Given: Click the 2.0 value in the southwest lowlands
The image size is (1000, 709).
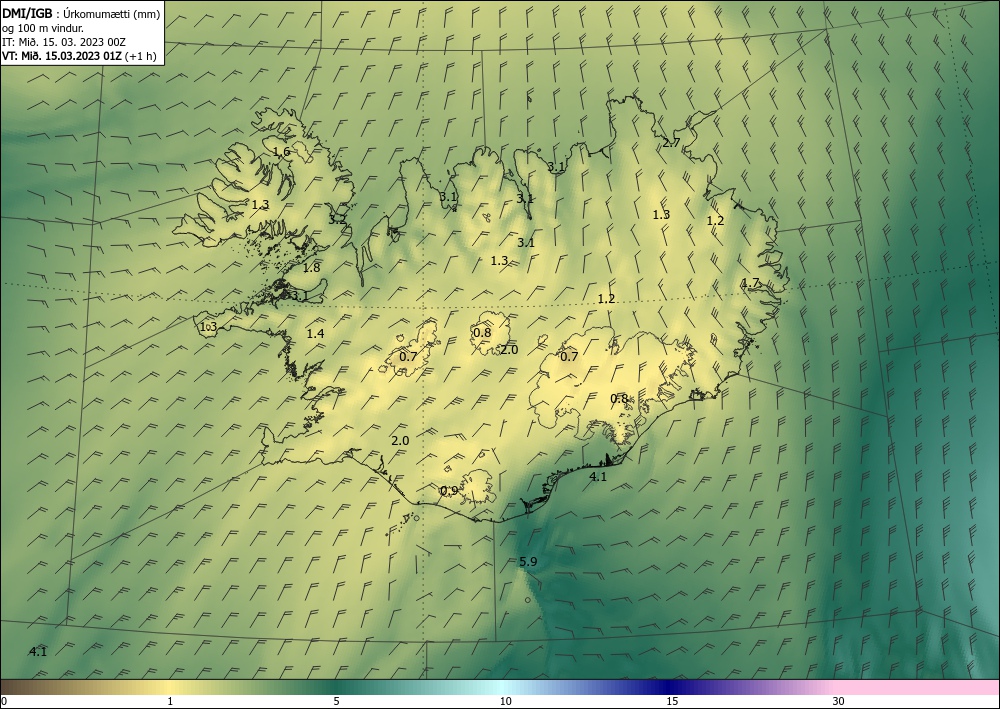Looking at the screenshot, I should [400, 441].
